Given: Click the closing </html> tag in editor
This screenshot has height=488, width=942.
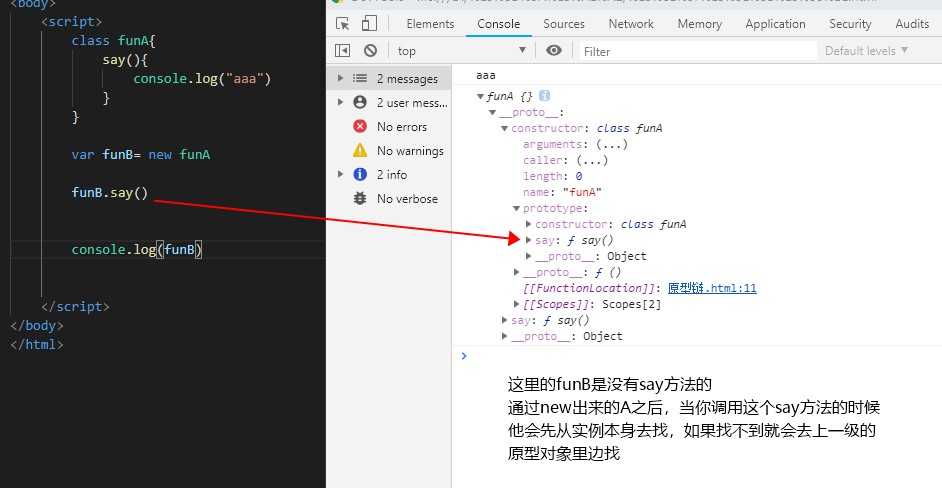Looking at the screenshot, I should click(x=37, y=344).
